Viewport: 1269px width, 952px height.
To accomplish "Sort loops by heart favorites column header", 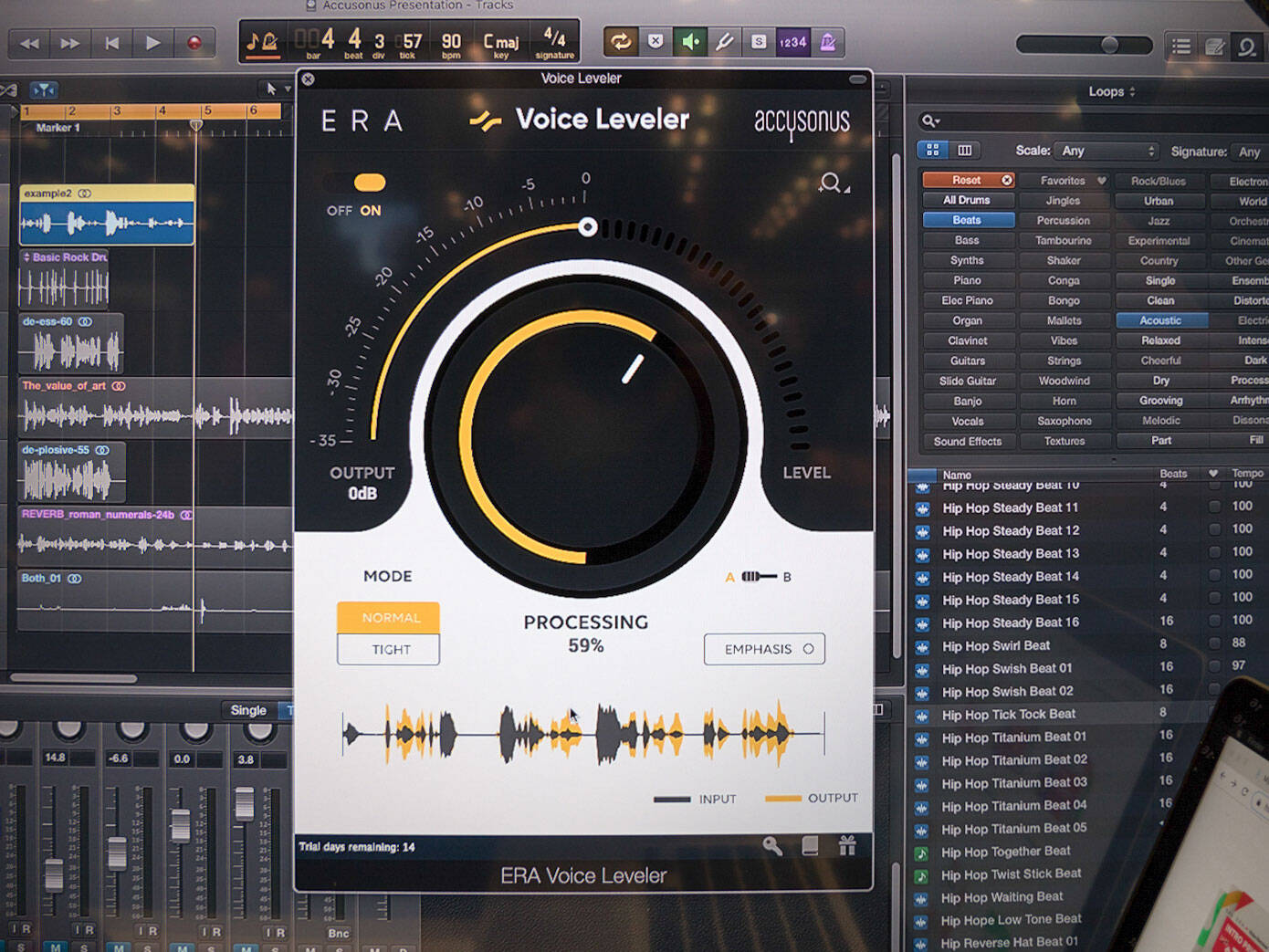I will [x=1213, y=473].
